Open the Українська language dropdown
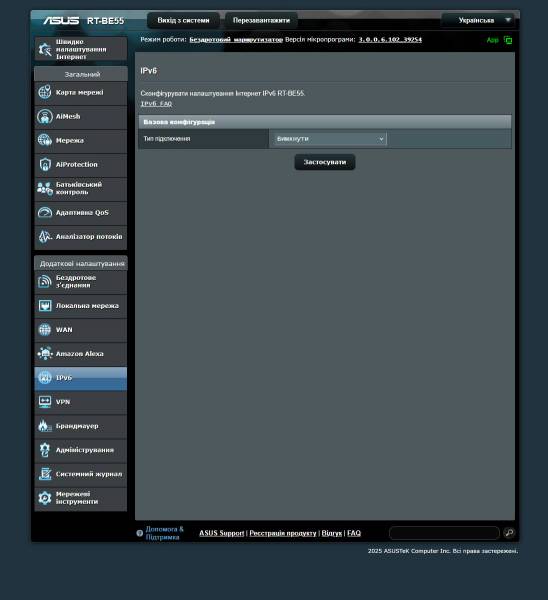Image resolution: width=548 pixels, height=600 pixels. click(x=478, y=20)
